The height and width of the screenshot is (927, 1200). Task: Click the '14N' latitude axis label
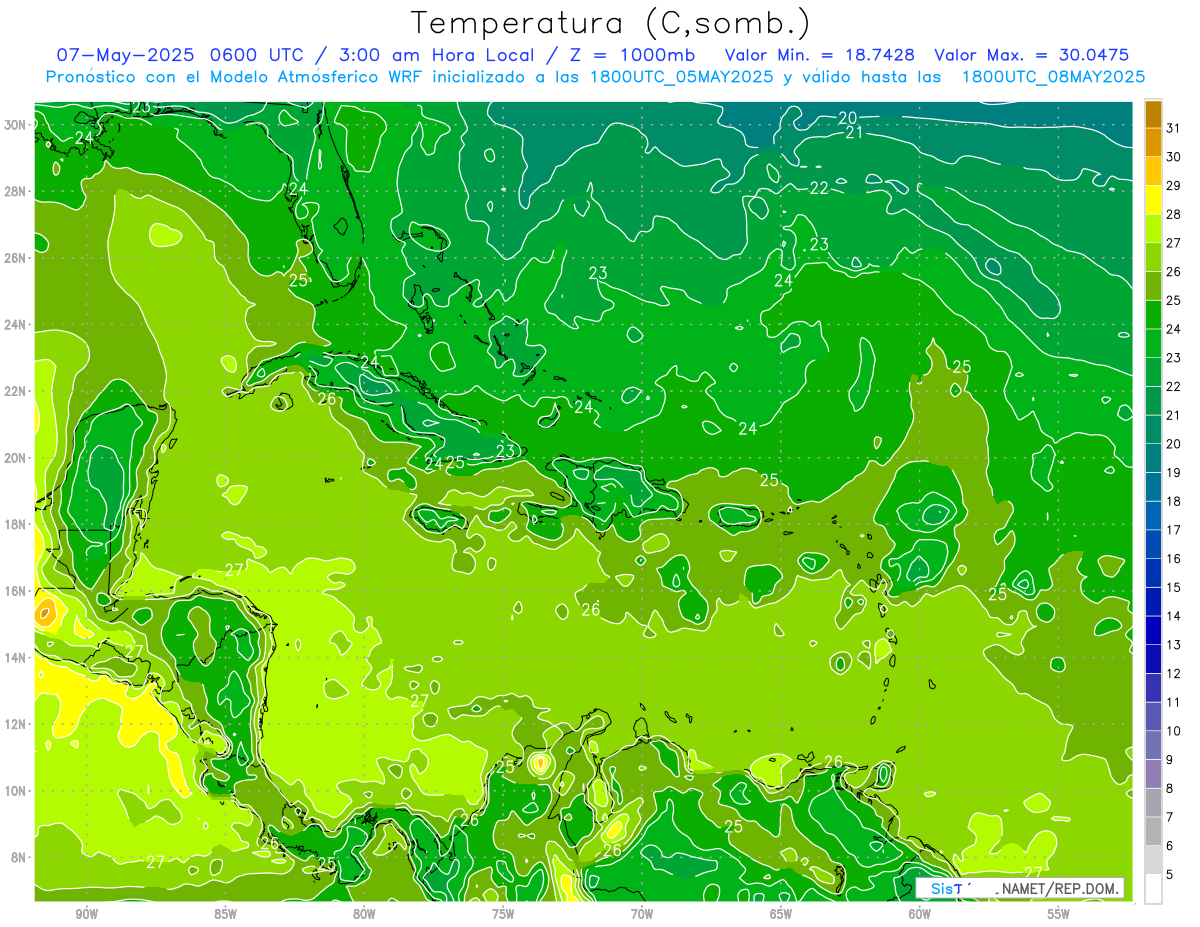click(x=14, y=658)
